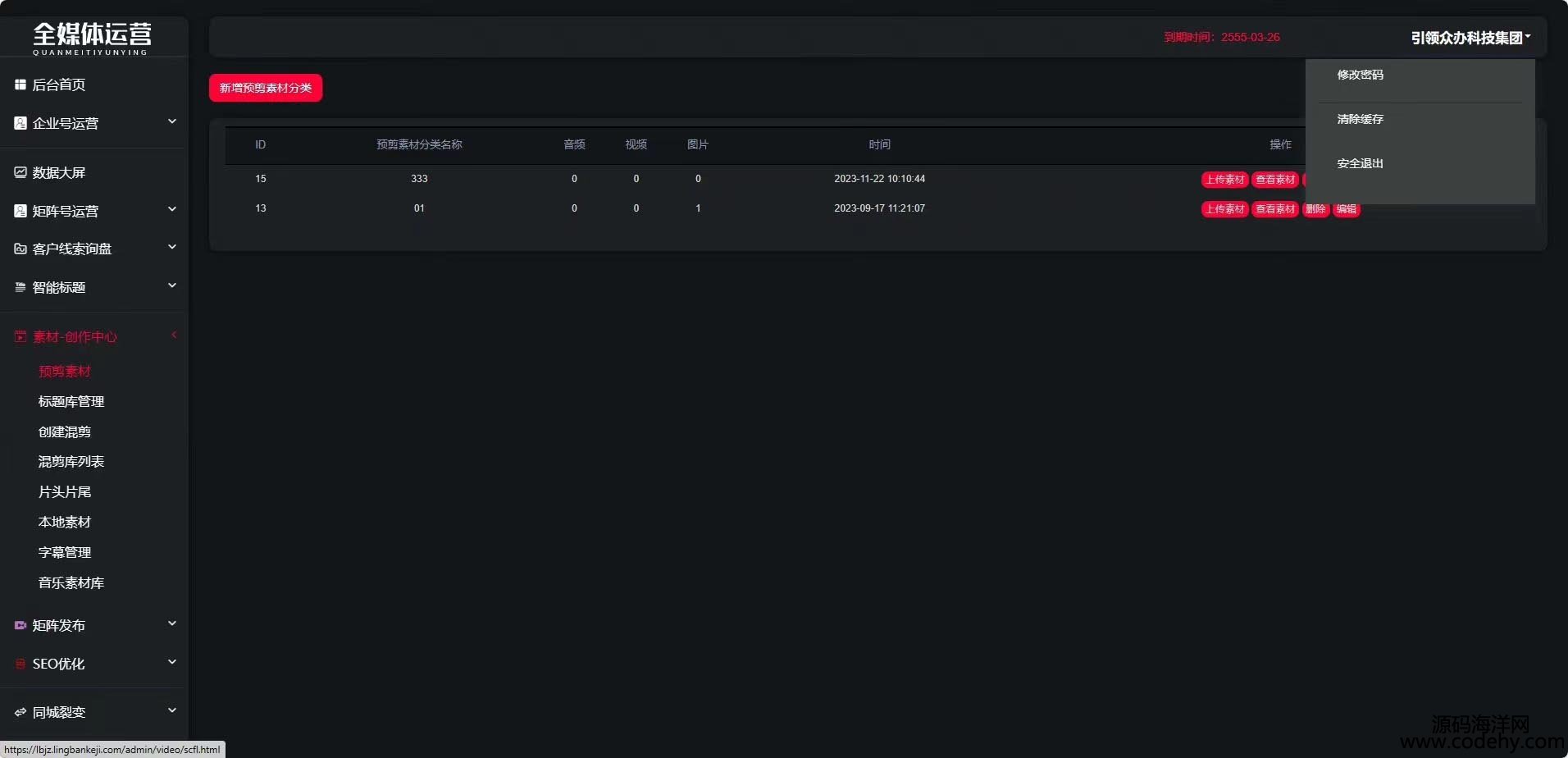Click the 新增预剪素材分类 button
This screenshot has height=758, width=1568.
tap(266, 88)
